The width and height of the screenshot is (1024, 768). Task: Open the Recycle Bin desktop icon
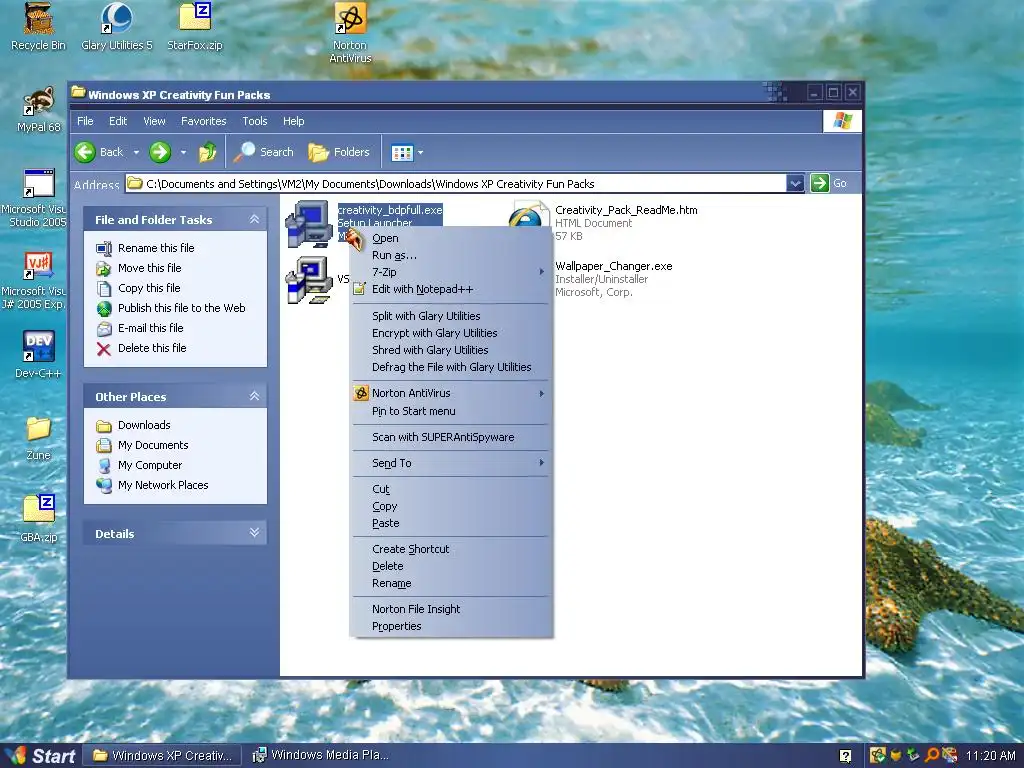point(39,27)
